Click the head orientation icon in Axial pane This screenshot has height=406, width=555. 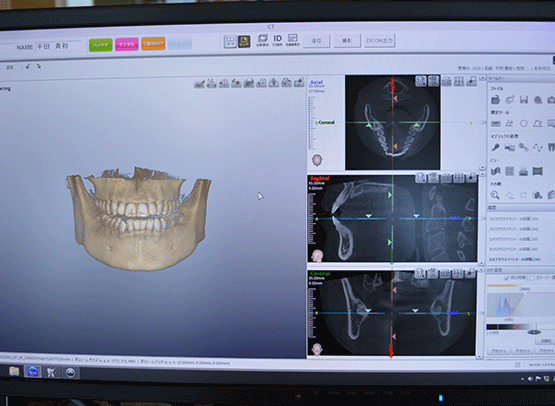[317, 160]
